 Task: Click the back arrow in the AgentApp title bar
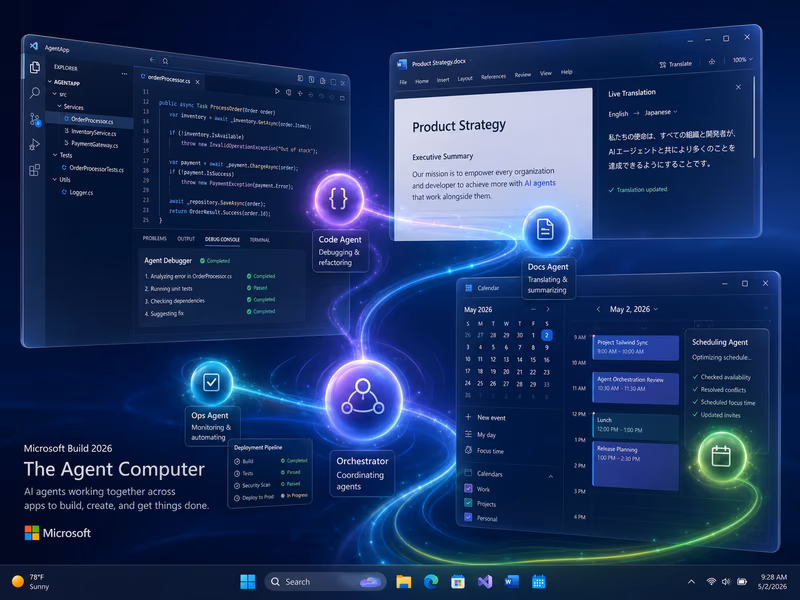(152, 60)
